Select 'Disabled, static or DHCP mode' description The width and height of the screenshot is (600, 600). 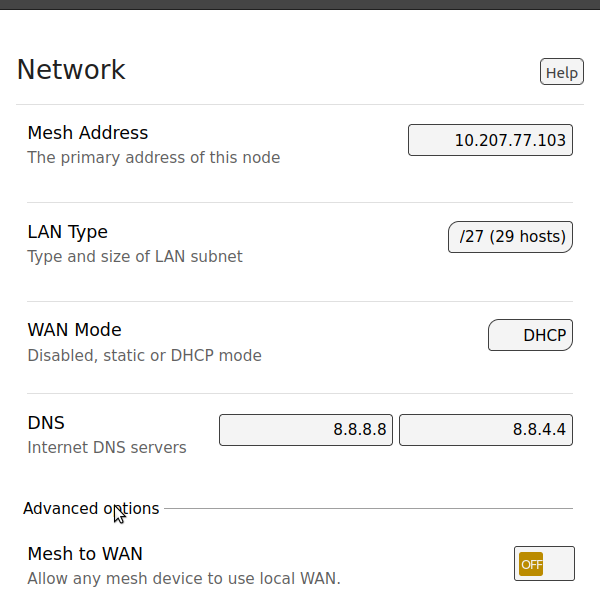tap(145, 355)
